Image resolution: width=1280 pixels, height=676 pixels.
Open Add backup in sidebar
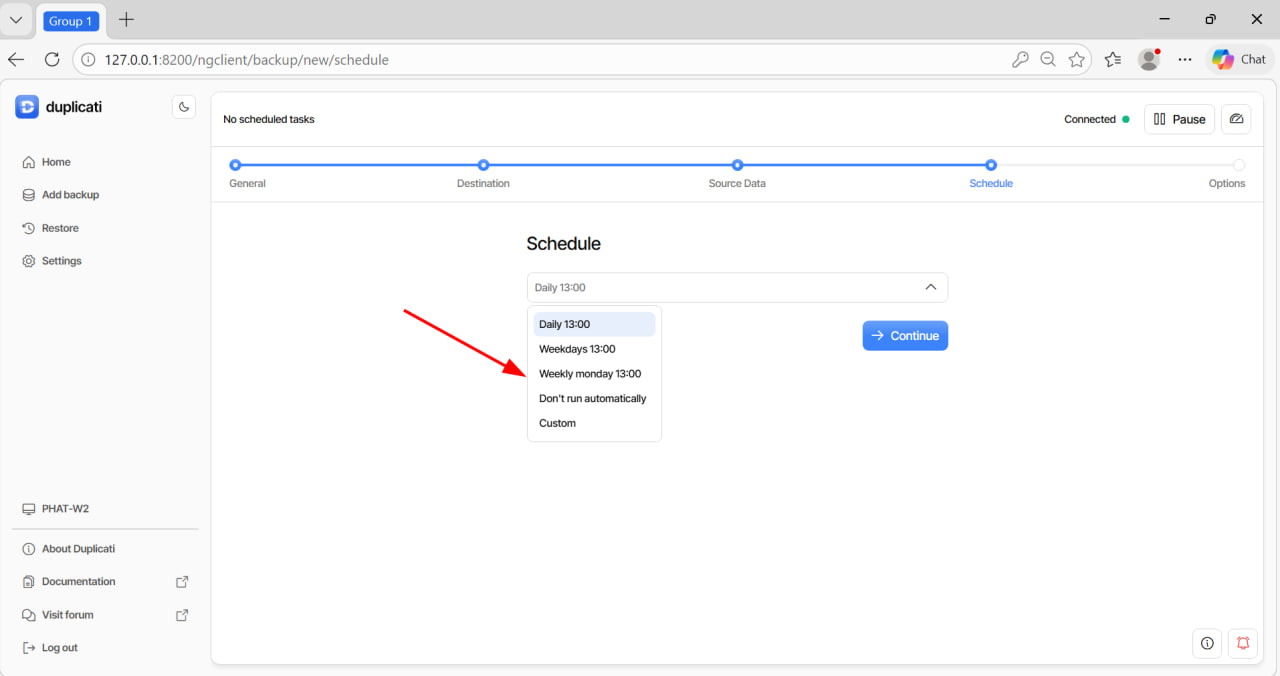coord(70,195)
